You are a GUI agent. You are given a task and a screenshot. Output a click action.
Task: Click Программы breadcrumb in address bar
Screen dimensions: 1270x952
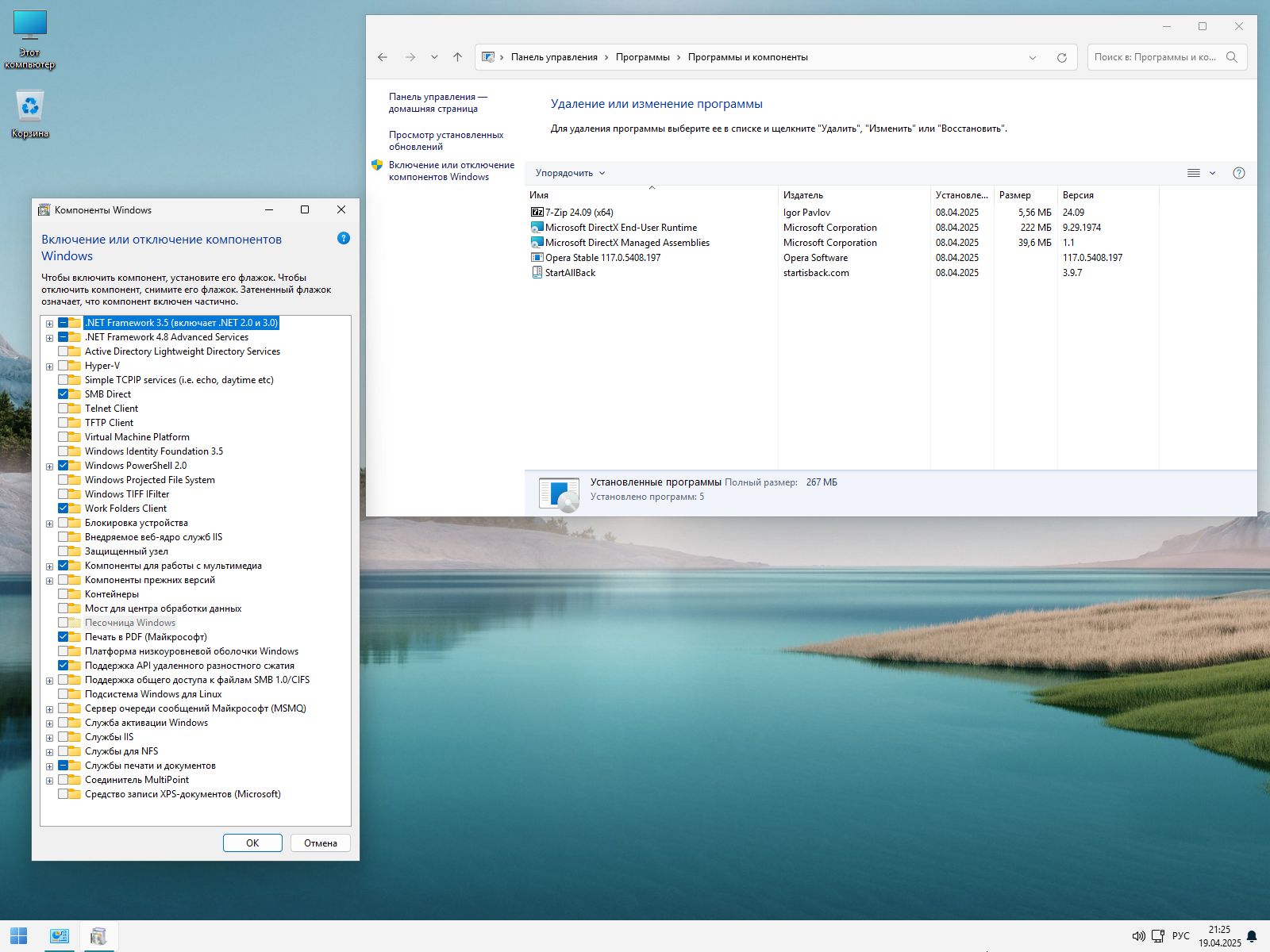[643, 57]
